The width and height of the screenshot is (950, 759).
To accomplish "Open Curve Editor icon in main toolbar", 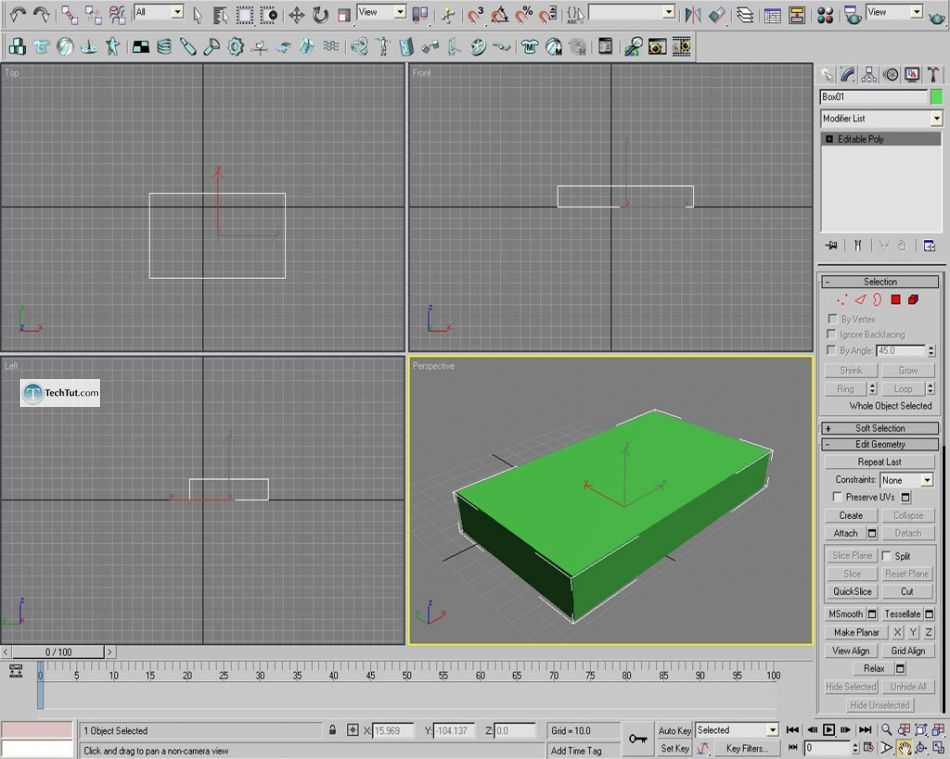I will pos(772,15).
